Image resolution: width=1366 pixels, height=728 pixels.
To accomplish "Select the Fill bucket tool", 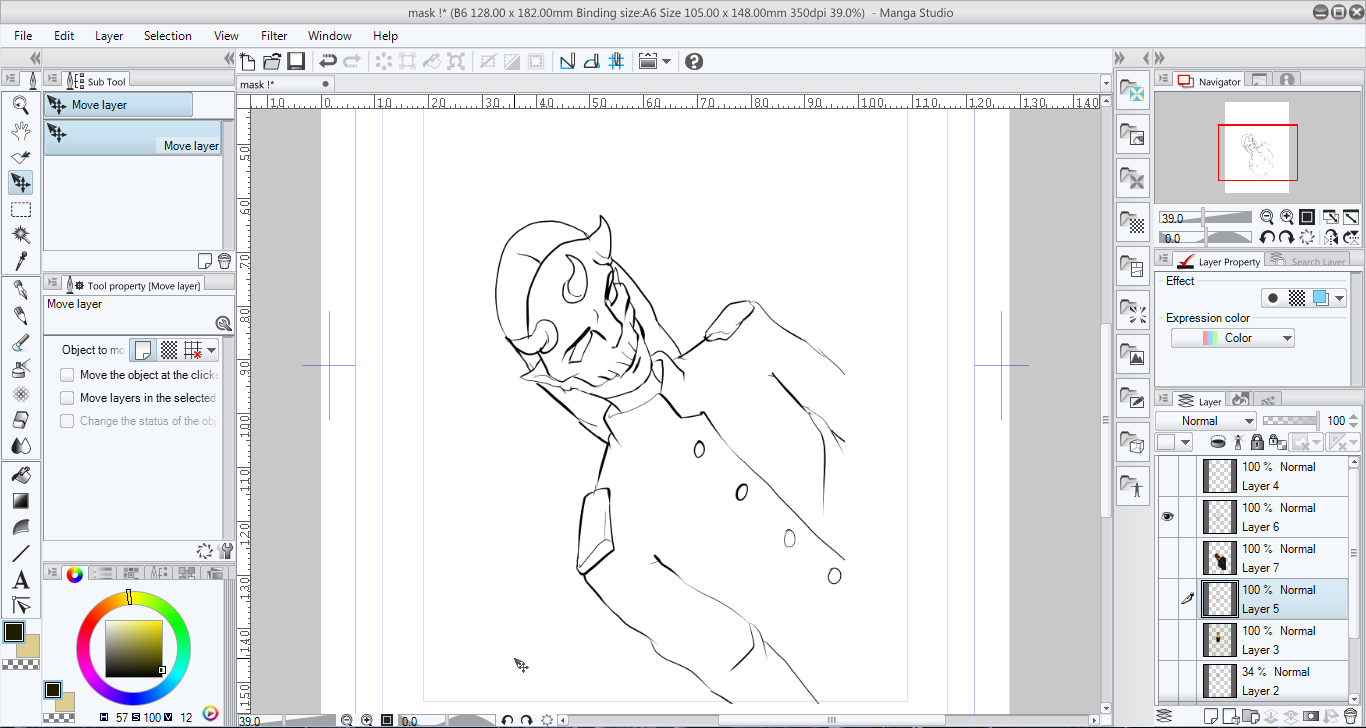I will pos(20,474).
